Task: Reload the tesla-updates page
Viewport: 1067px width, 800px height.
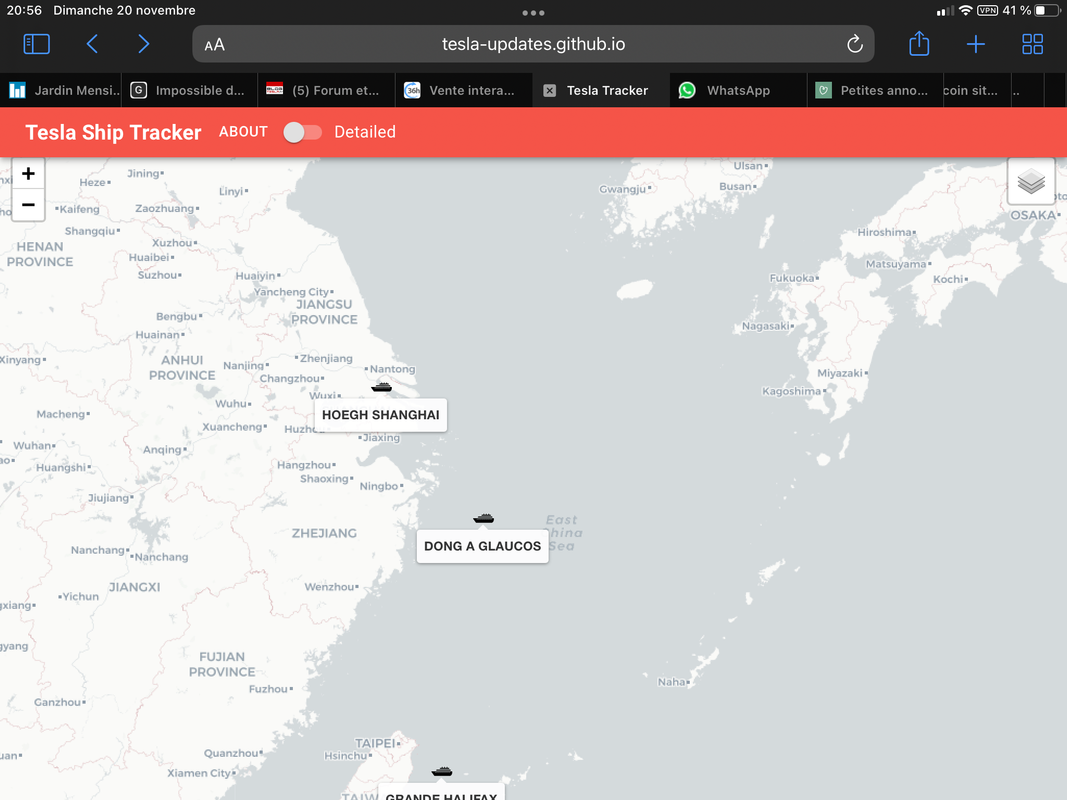Action: coord(855,44)
